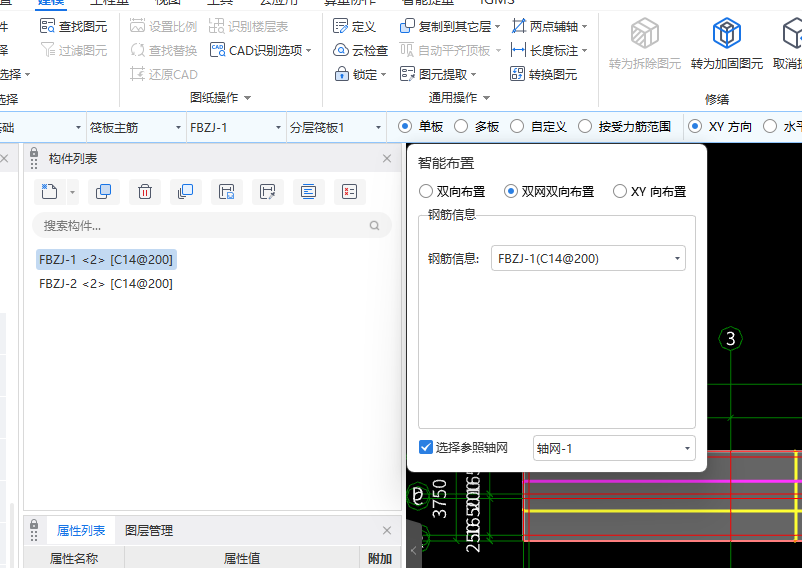
Task: Click the blue list-lines icon in 构件列表
Action: (x=308, y=192)
